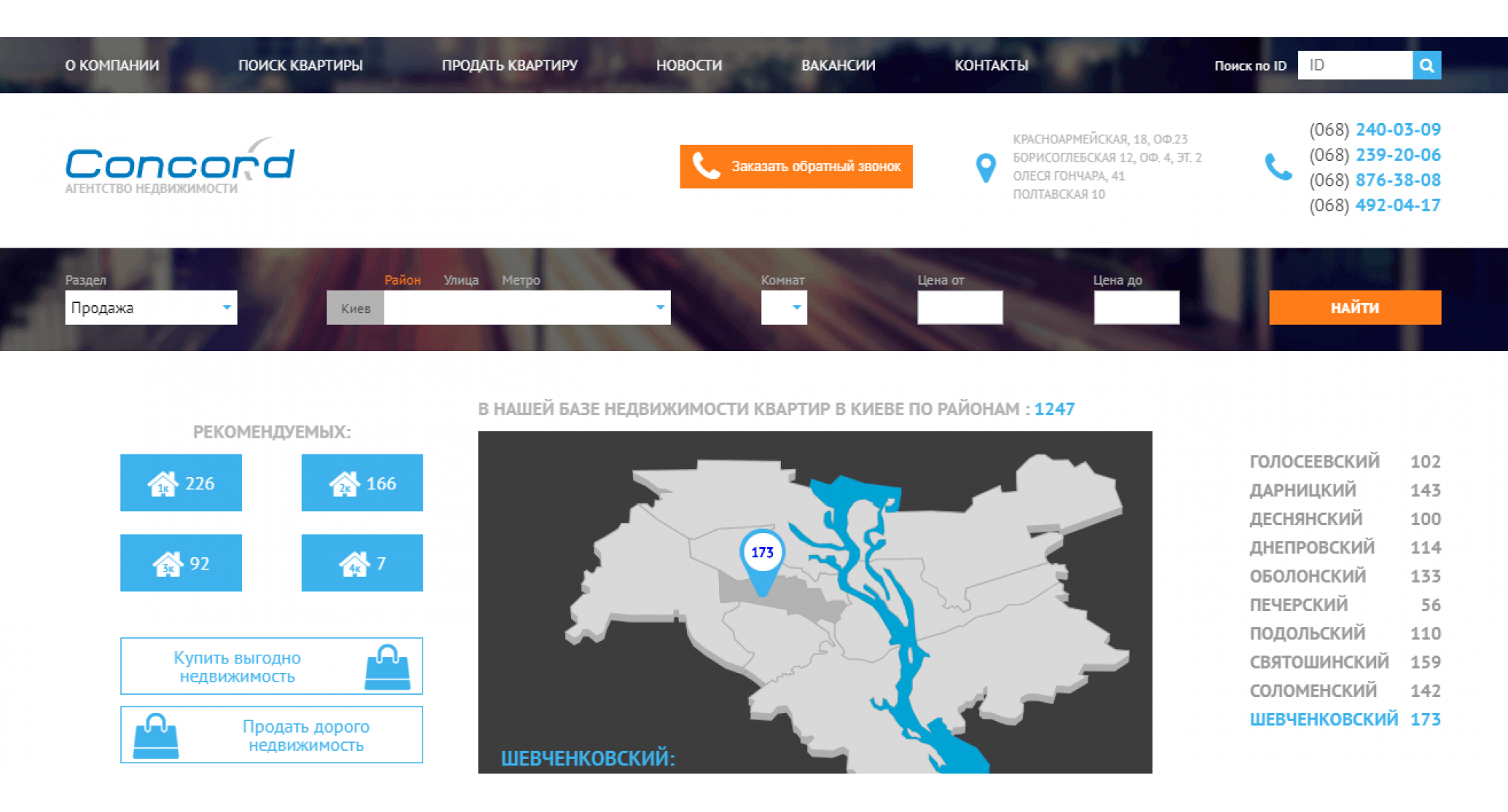Click address 'КРАСНОАРМЕЙСКАЯ, 18, ОФ.23'
This screenshot has height=812, width=1508.
pyautogui.click(x=1100, y=139)
